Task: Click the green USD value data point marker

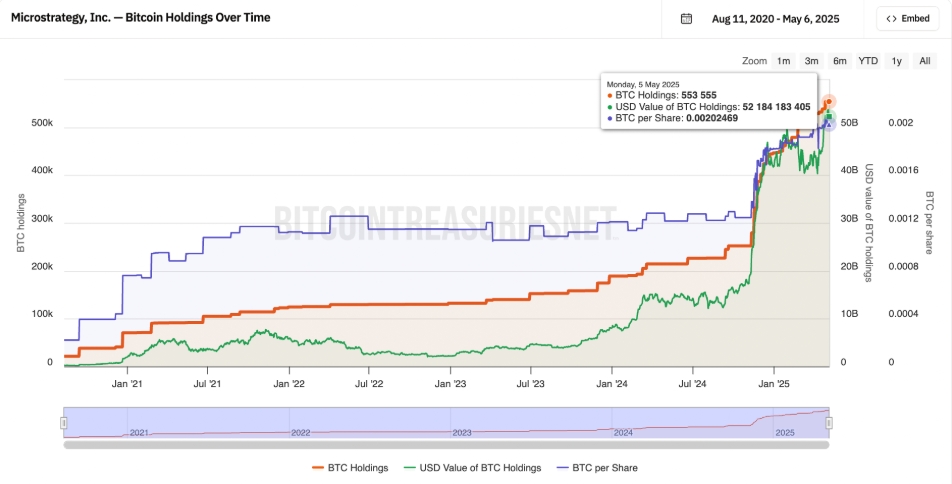Action: (x=829, y=117)
